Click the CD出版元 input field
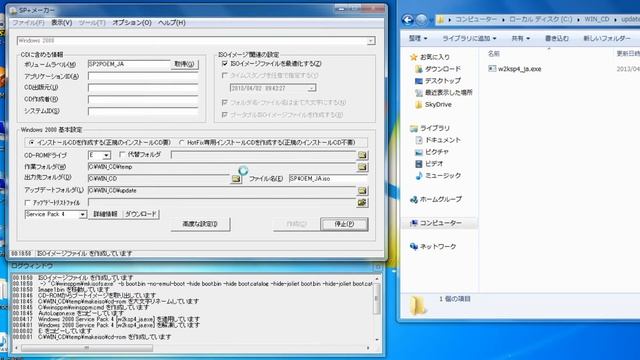640x360 pixels. pyautogui.click(x=143, y=88)
